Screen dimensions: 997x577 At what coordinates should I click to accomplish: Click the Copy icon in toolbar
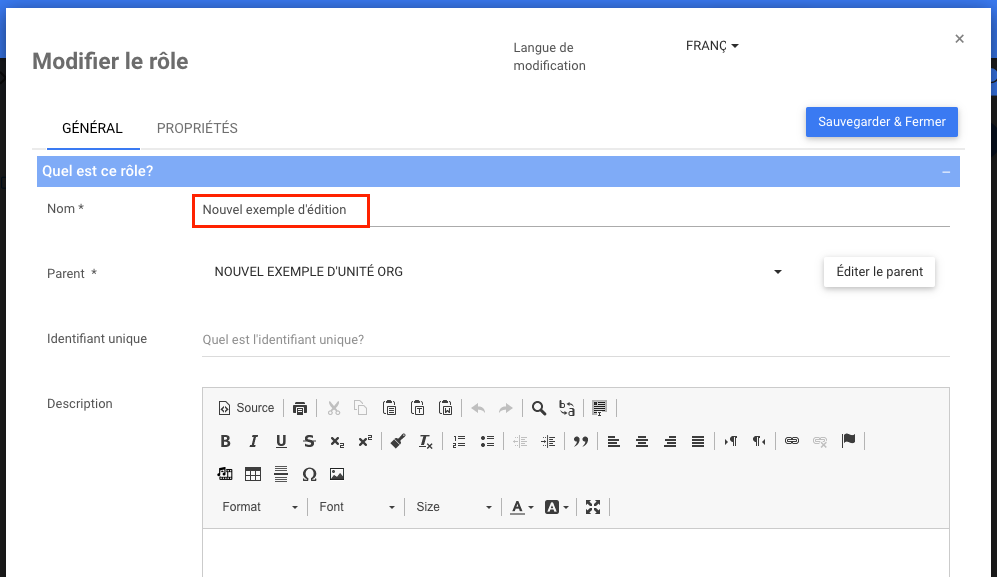click(361, 408)
